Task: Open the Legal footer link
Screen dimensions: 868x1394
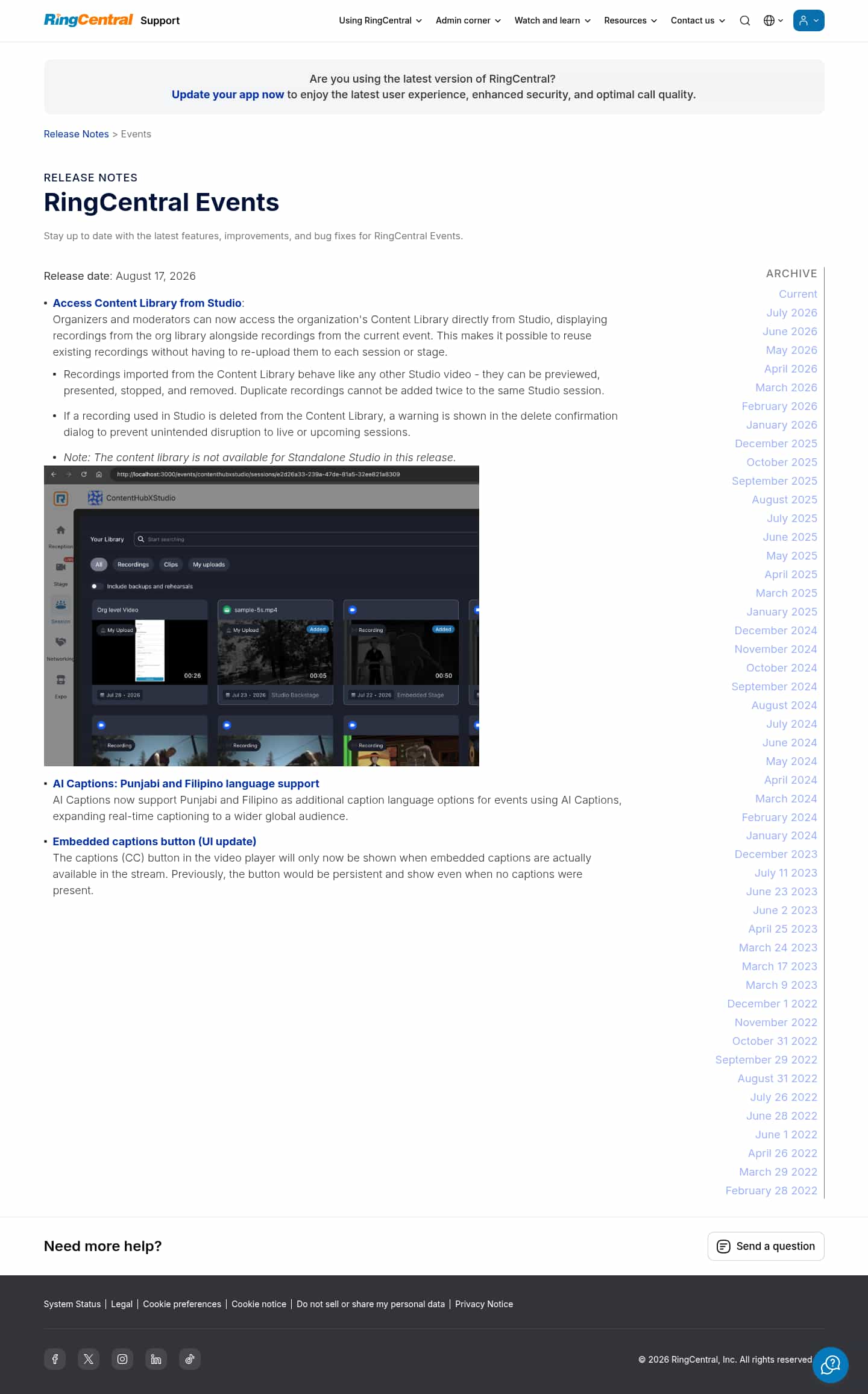Action: coord(122,1304)
